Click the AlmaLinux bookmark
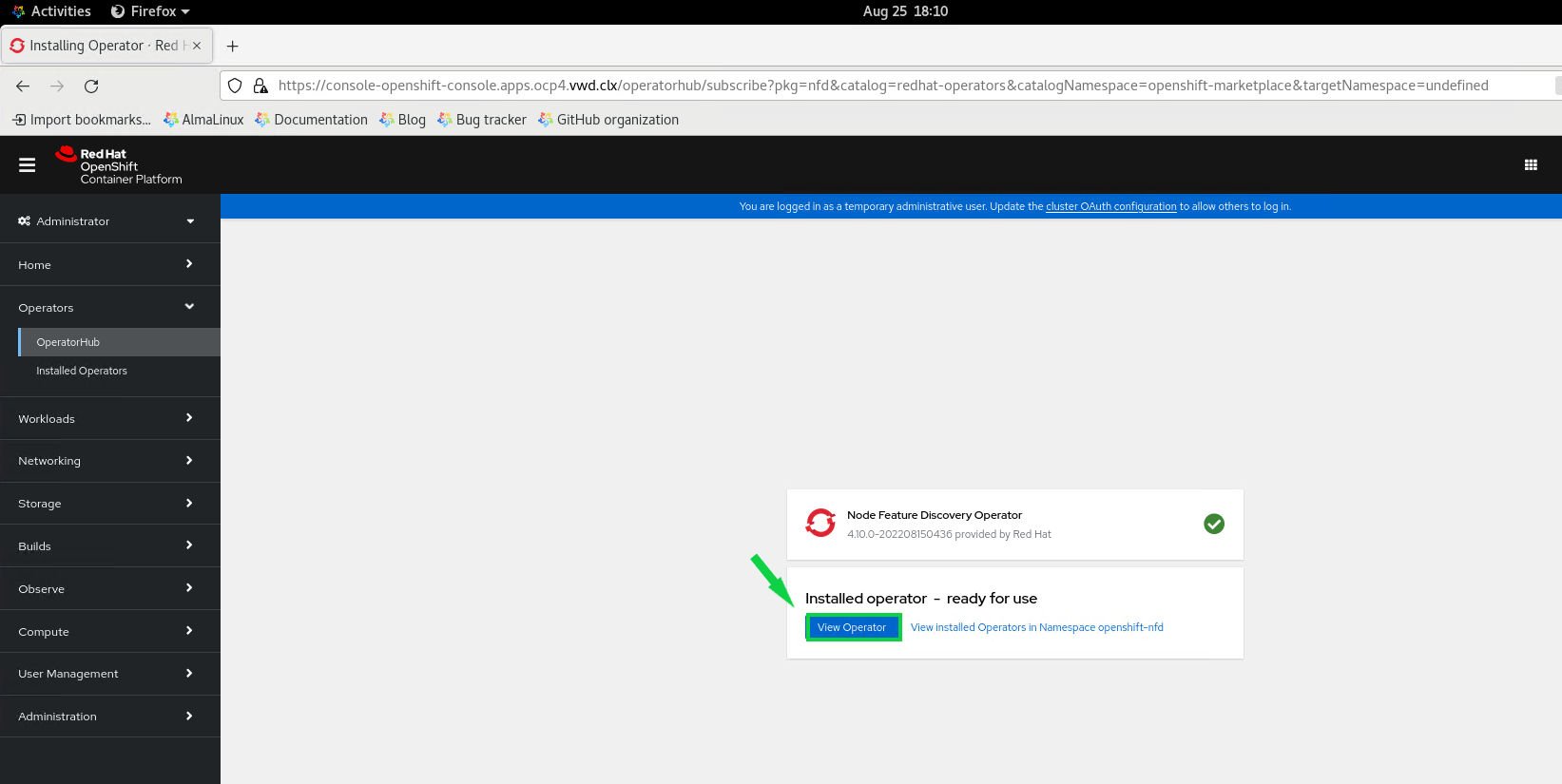Screen dimensions: 1562x784 [203, 120]
